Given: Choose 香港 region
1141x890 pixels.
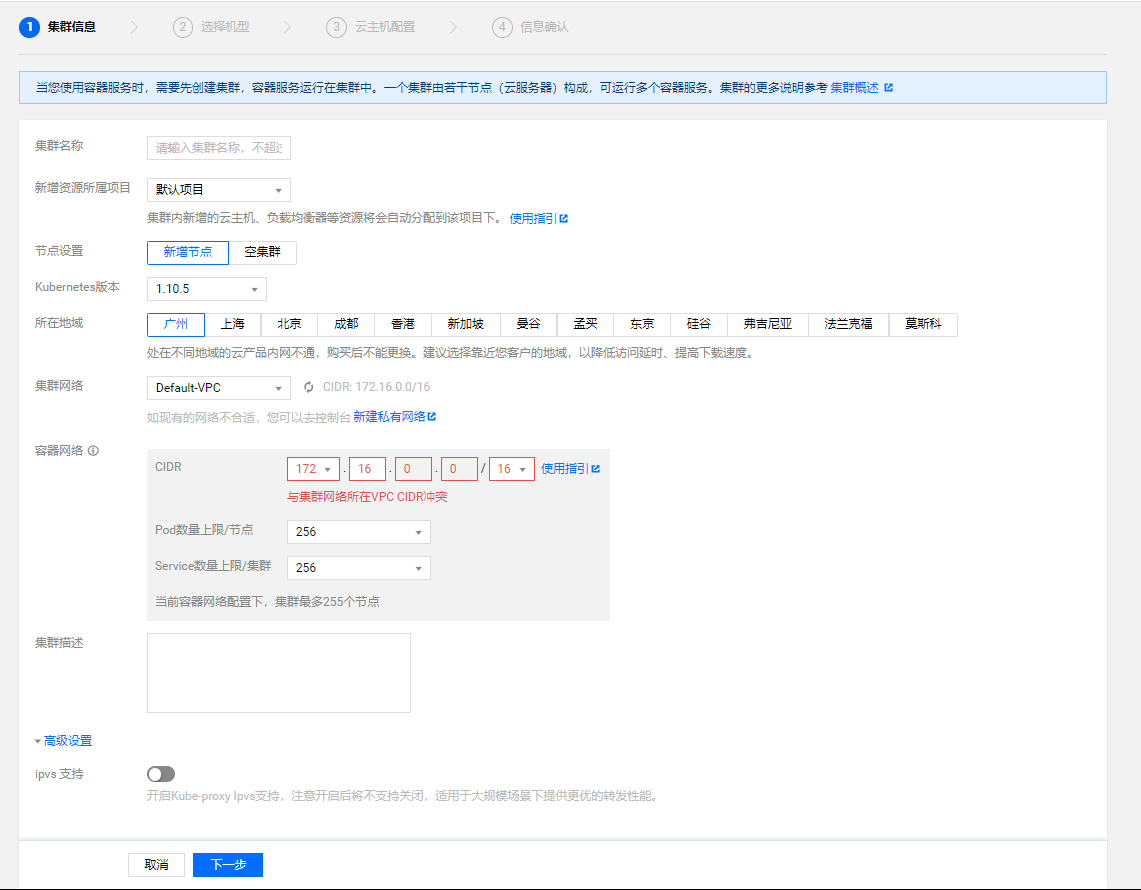Looking at the screenshot, I should (x=403, y=324).
